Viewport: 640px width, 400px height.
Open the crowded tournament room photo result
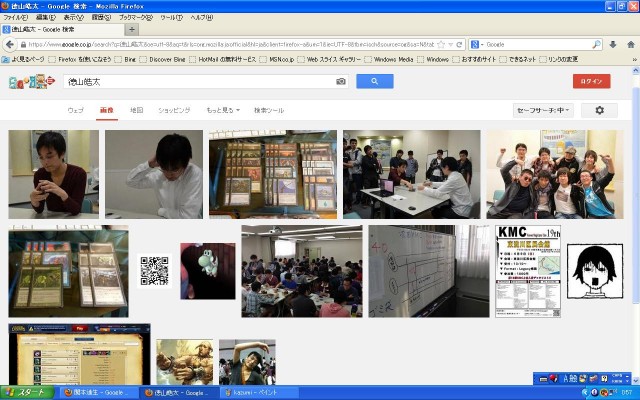tap(302, 271)
